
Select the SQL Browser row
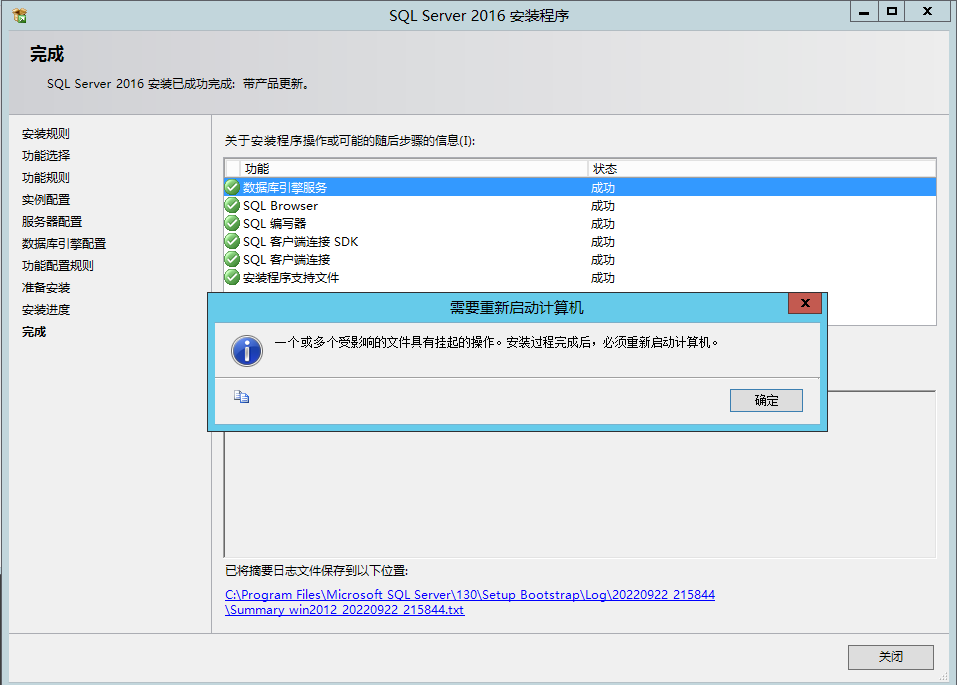click(580, 205)
